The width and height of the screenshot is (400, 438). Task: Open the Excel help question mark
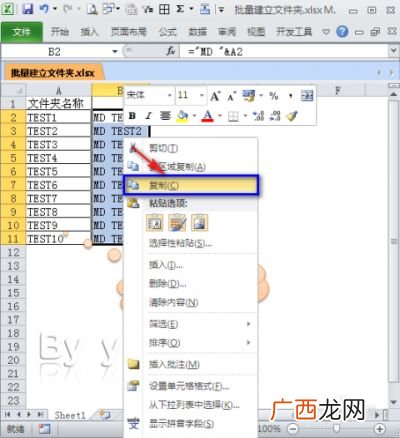(342, 32)
